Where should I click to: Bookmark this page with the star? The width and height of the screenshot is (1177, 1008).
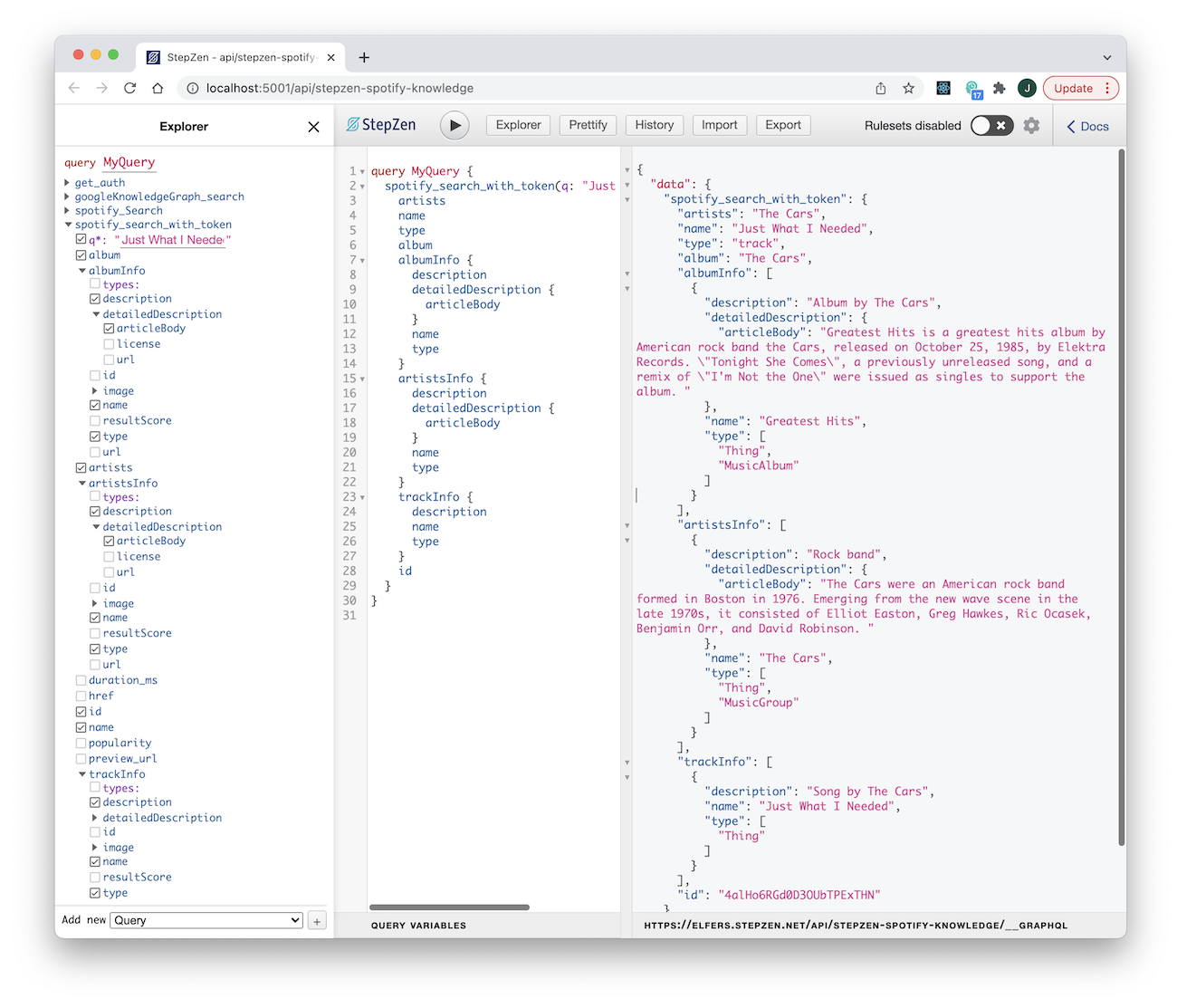[x=908, y=88]
